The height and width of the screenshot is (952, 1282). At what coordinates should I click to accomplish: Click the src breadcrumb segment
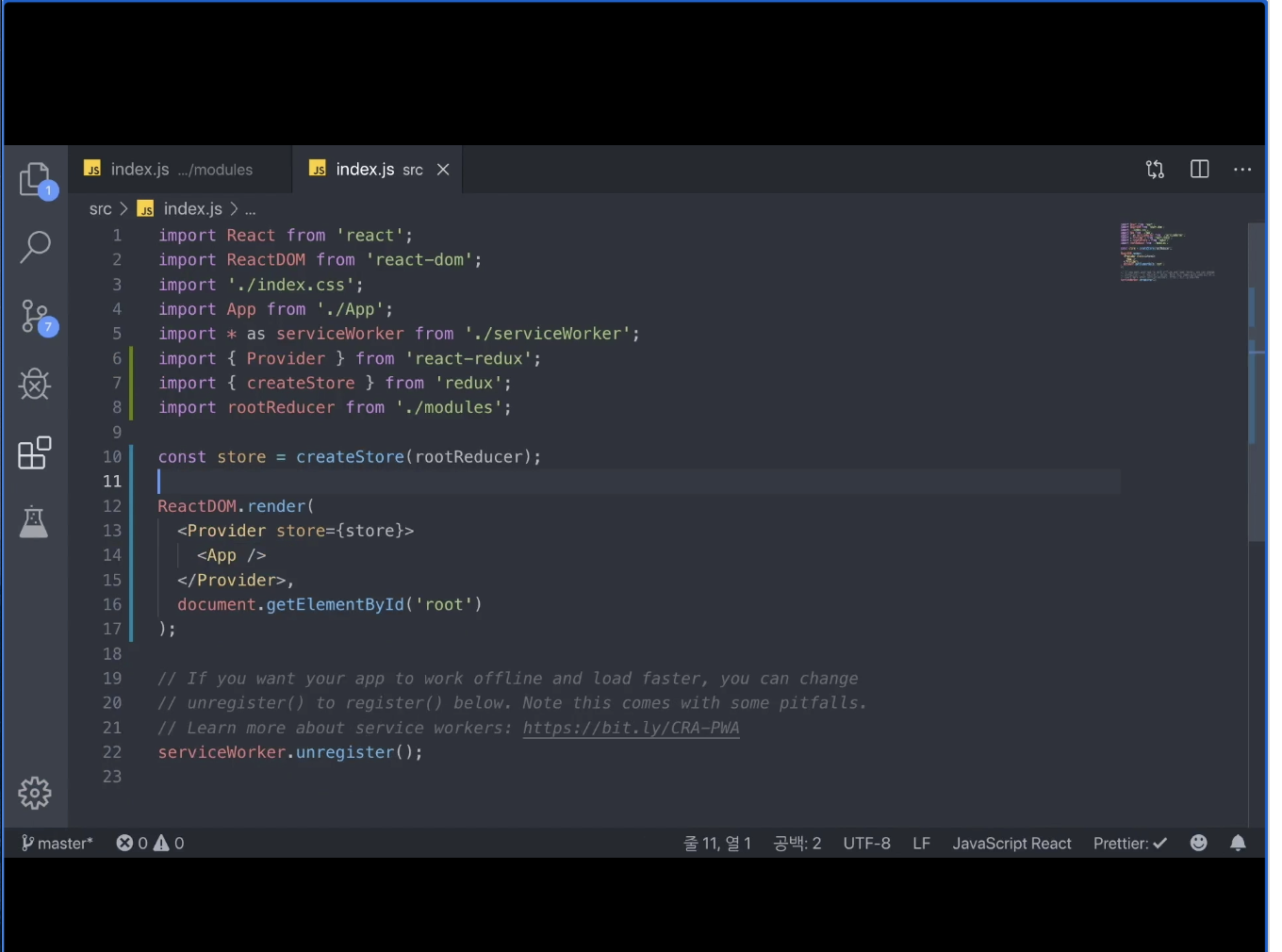tap(101, 209)
